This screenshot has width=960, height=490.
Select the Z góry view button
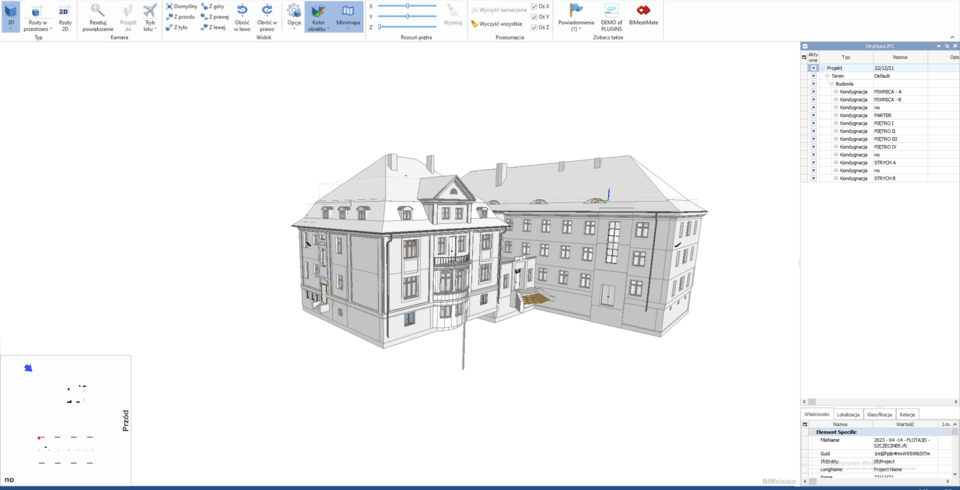pos(213,6)
